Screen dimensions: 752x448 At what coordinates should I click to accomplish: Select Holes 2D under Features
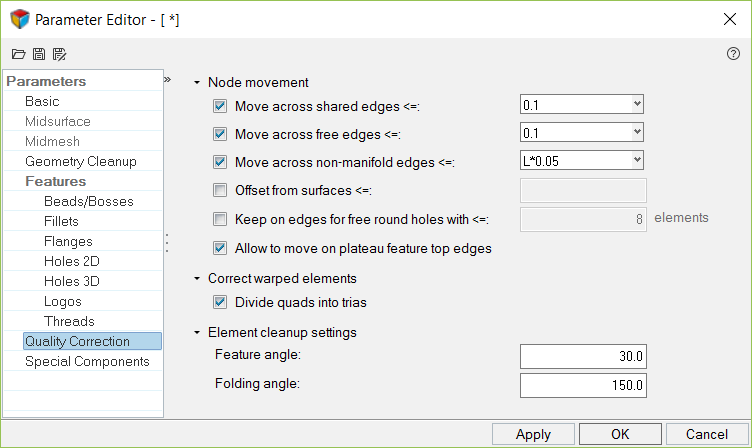click(x=72, y=261)
